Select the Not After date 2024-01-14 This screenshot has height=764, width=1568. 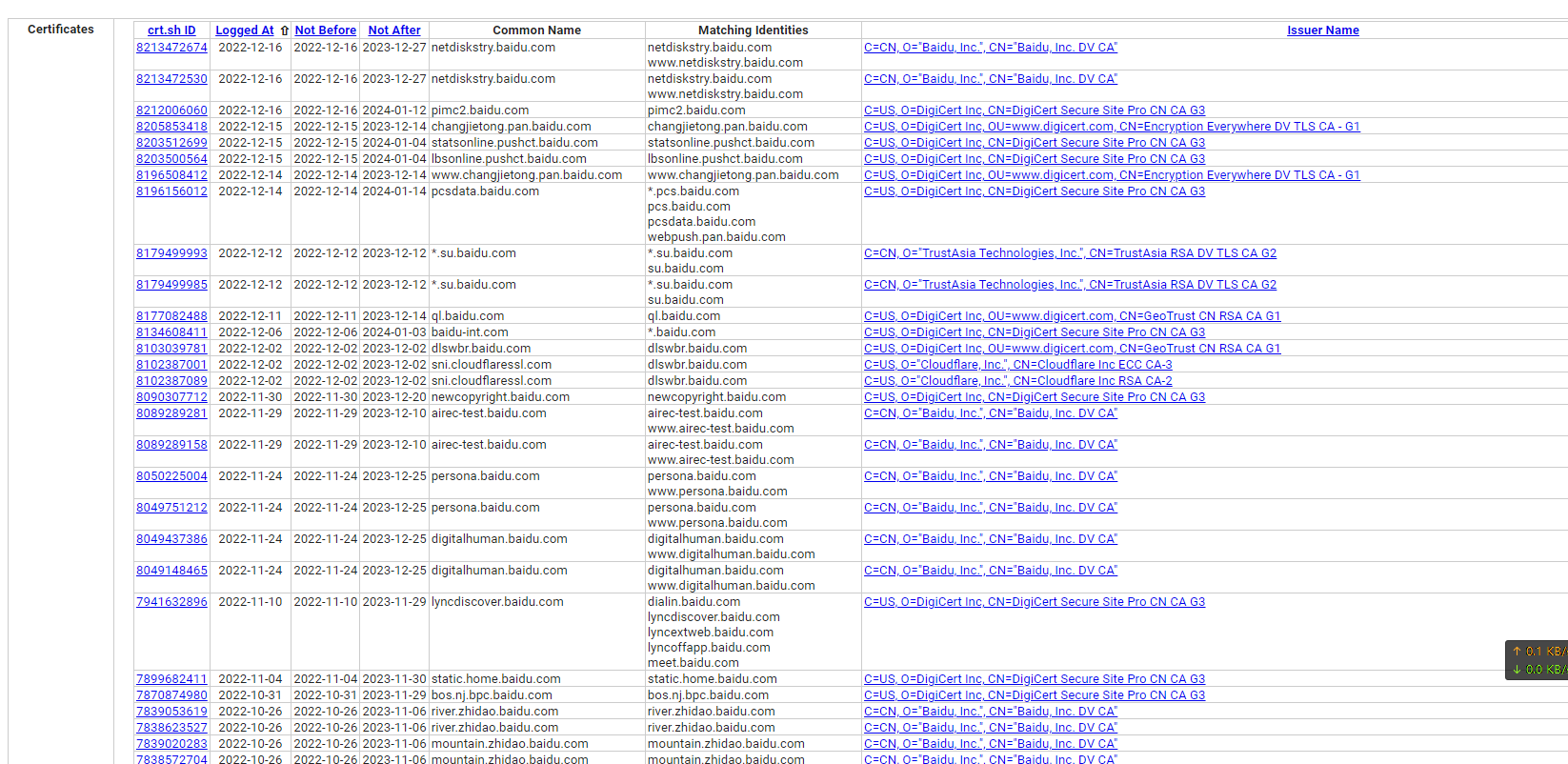coord(394,191)
